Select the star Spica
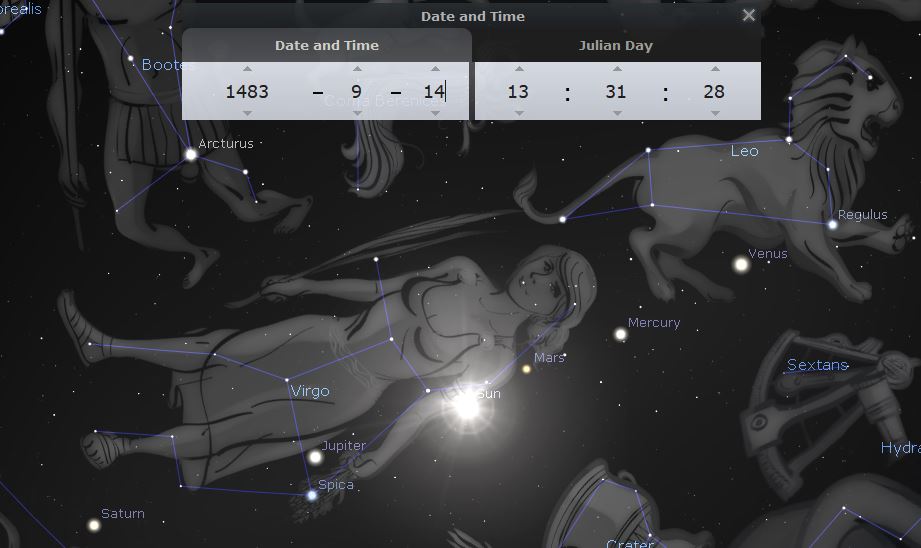The height and width of the screenshot is (548, 921). click(312, 495)
